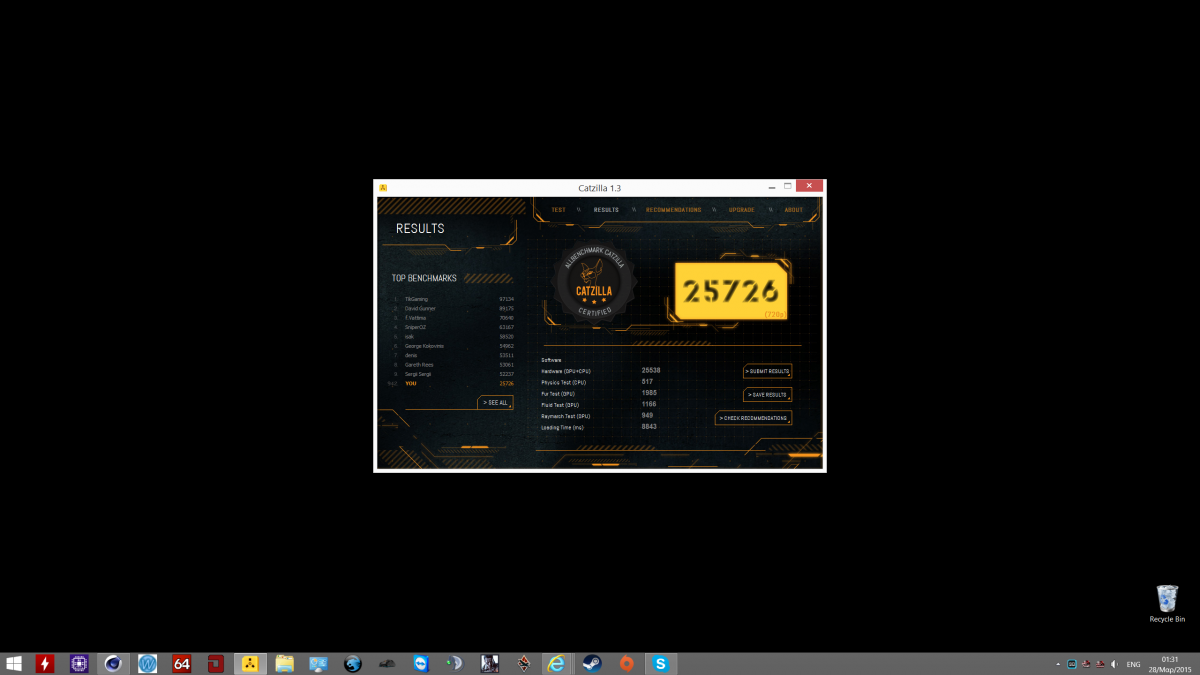1200x675 pixels.
Task: Launch Internet Explorer from the taskbar
Action: pyautogui.click(x=558, y=663)
